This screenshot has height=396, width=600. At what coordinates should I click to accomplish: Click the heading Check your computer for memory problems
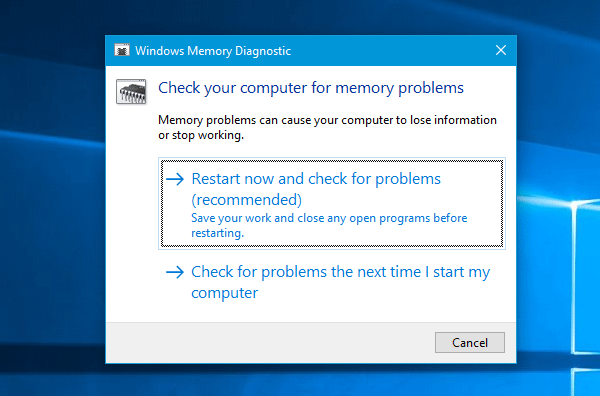click(x=311, y=88)
